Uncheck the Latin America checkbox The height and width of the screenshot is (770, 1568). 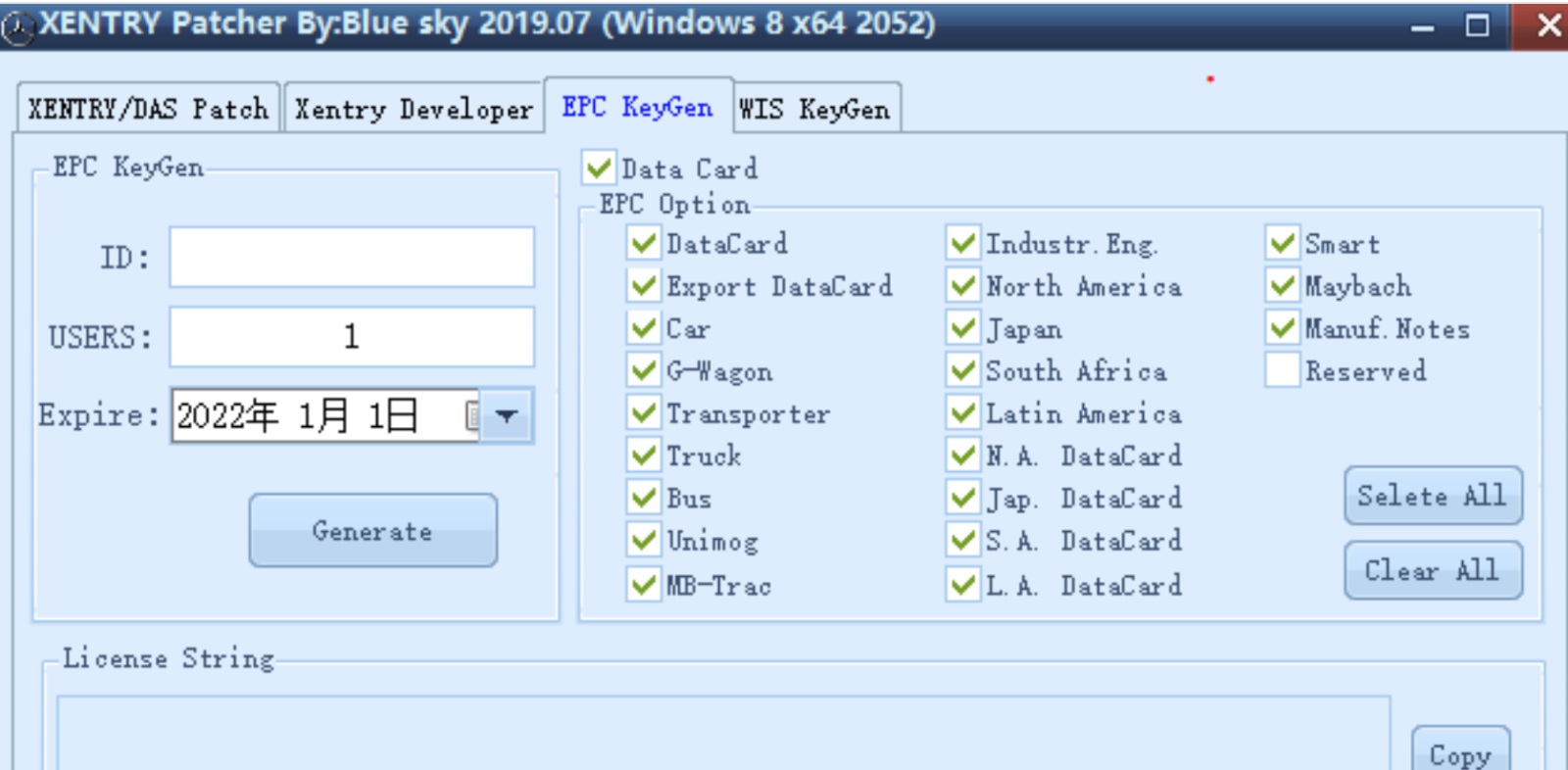[x=962, y=413]
